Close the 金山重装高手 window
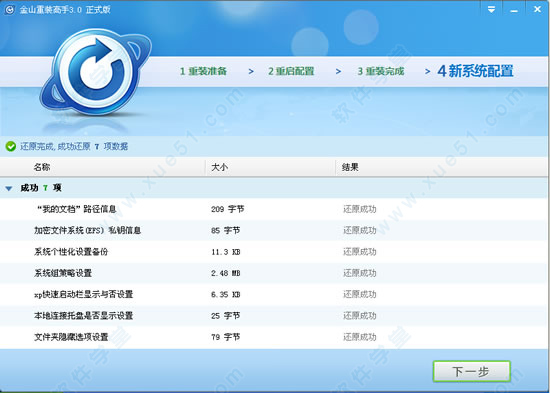This screenshot has height=393, width=550. 537,9
